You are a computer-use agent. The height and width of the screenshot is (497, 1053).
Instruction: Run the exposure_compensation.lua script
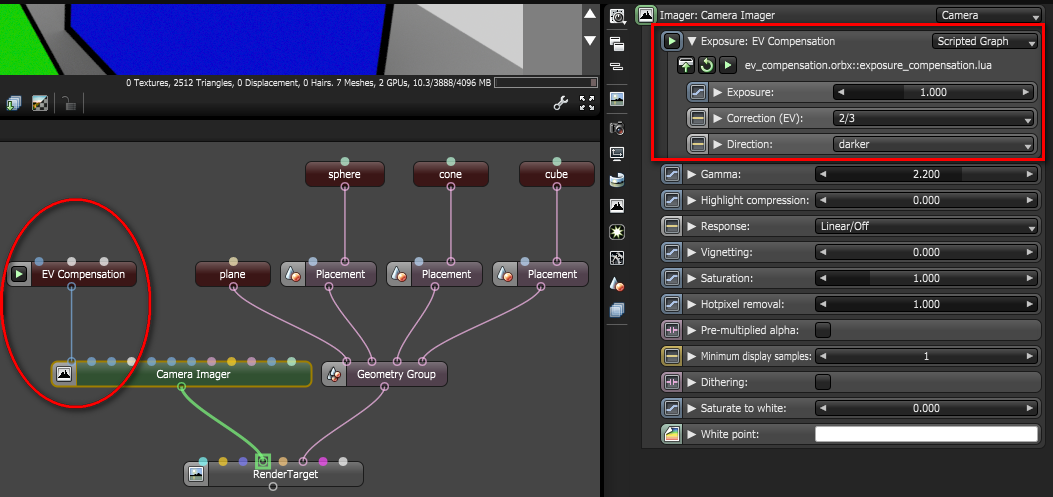point(727,65)
